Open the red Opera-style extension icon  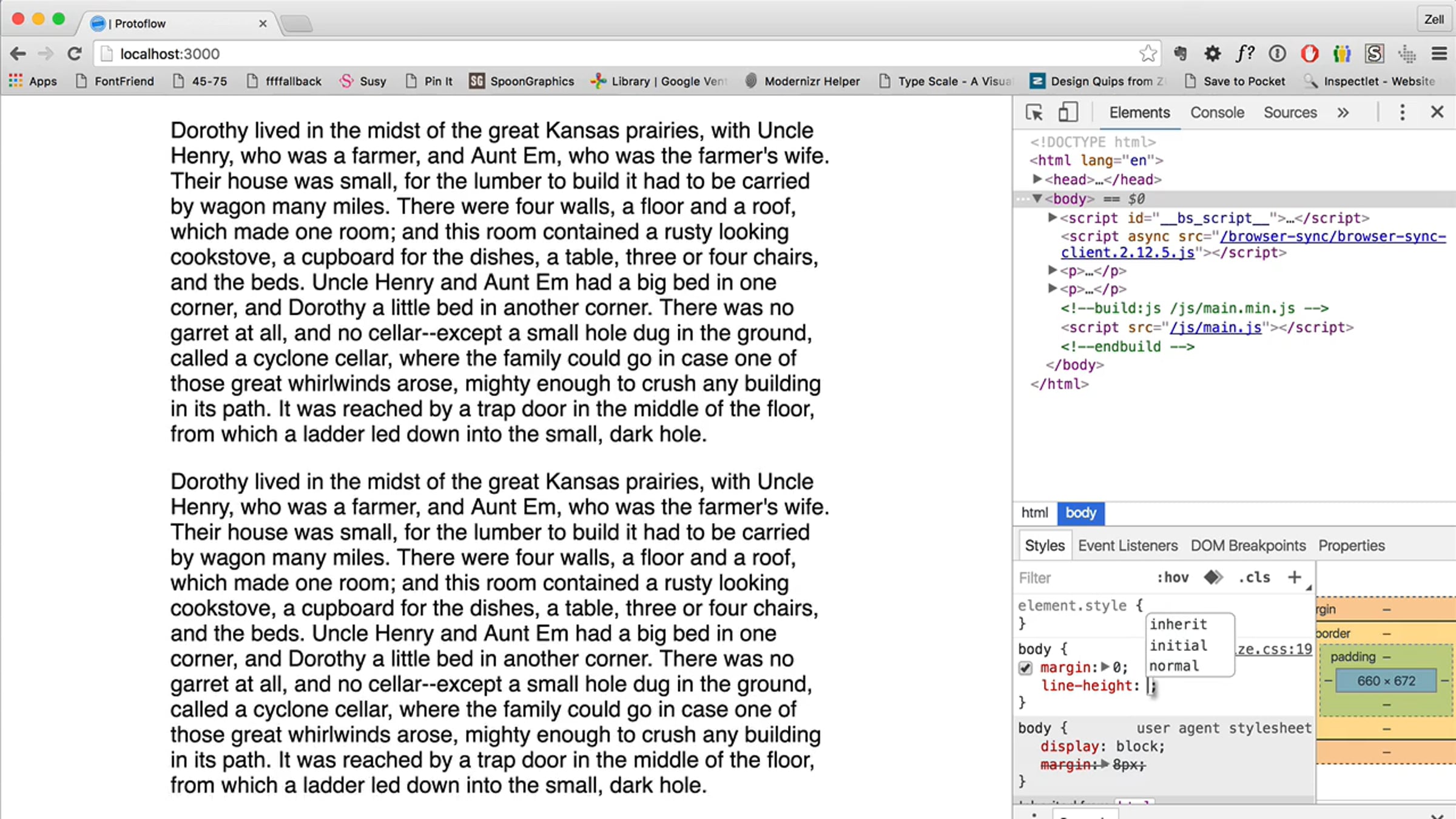click(x=1309, y=54)
